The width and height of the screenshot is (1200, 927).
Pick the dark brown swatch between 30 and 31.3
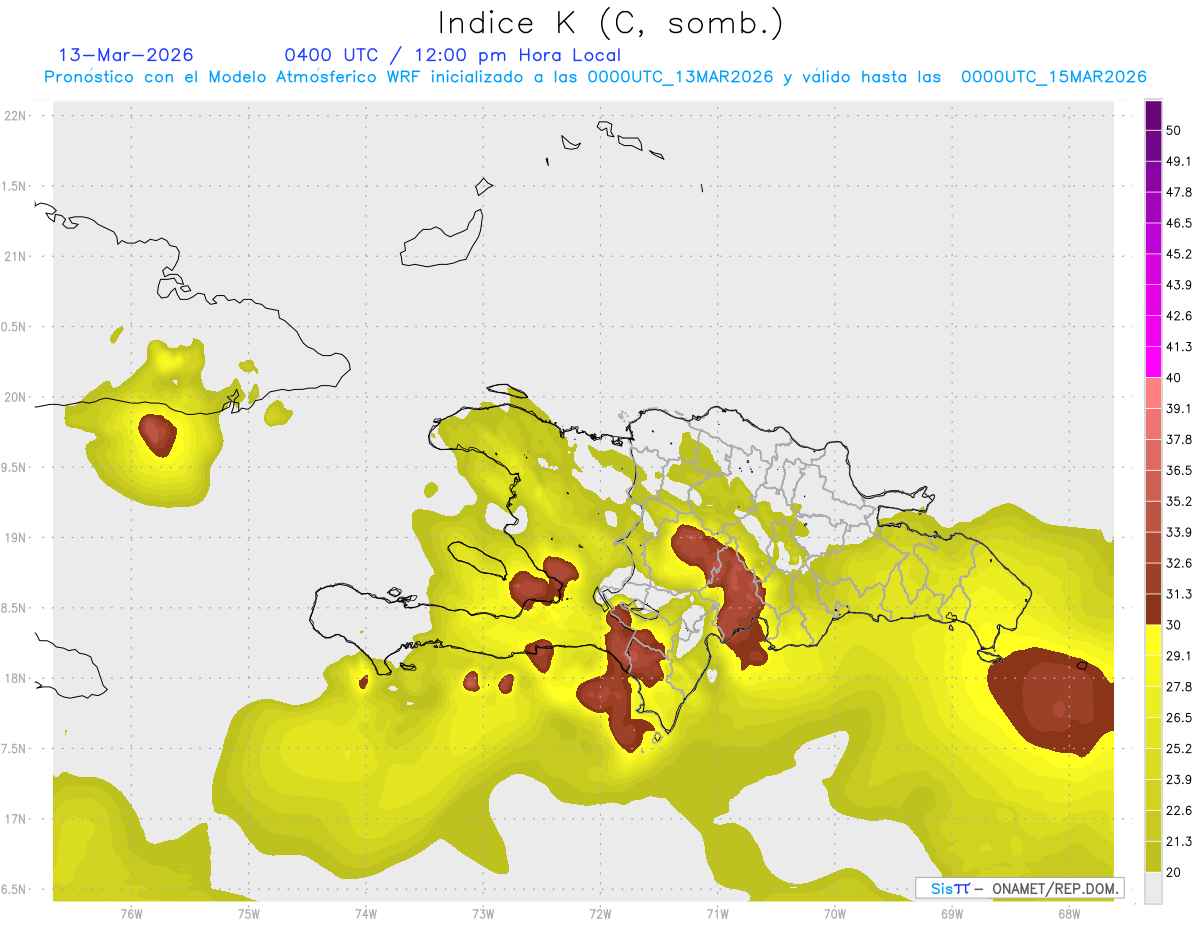[1153, 609]
